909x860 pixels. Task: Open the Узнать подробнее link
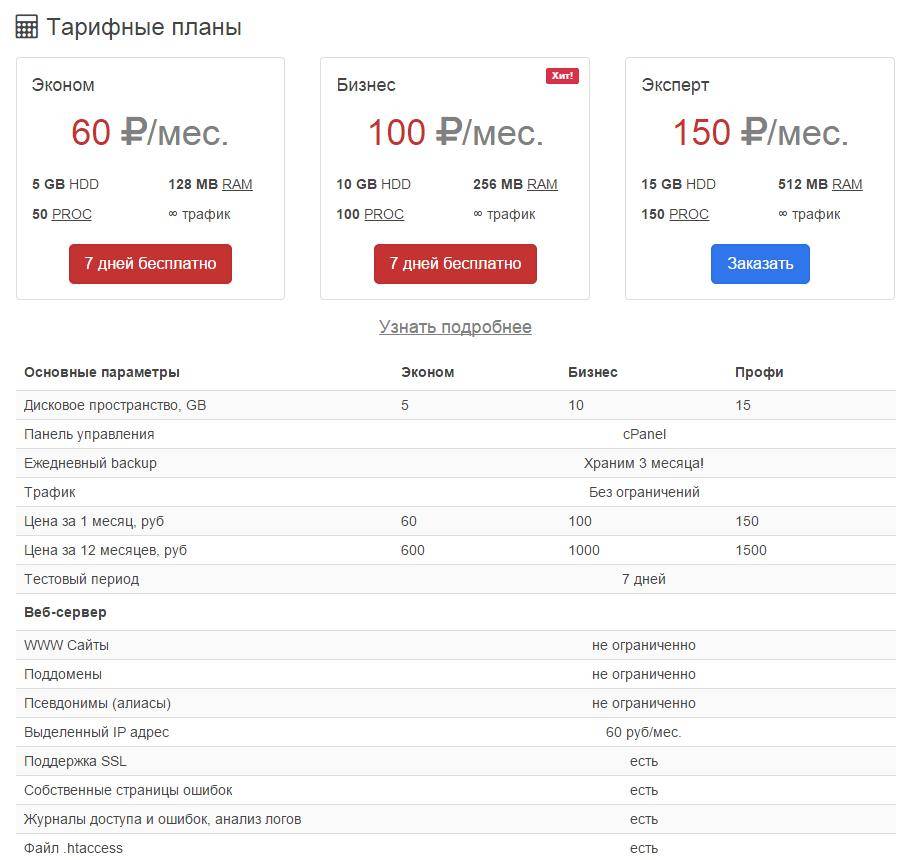(x=455, y=327)
